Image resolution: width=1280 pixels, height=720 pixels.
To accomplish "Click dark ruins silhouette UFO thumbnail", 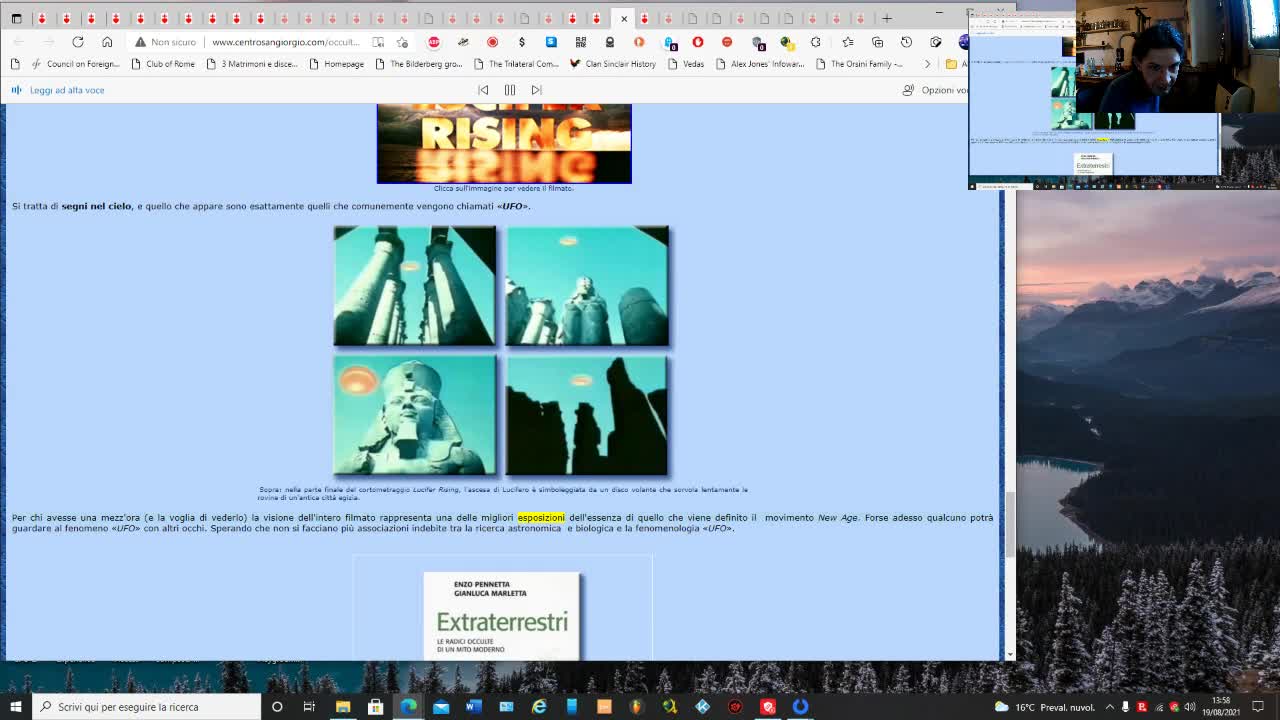I will click(587, 415).
